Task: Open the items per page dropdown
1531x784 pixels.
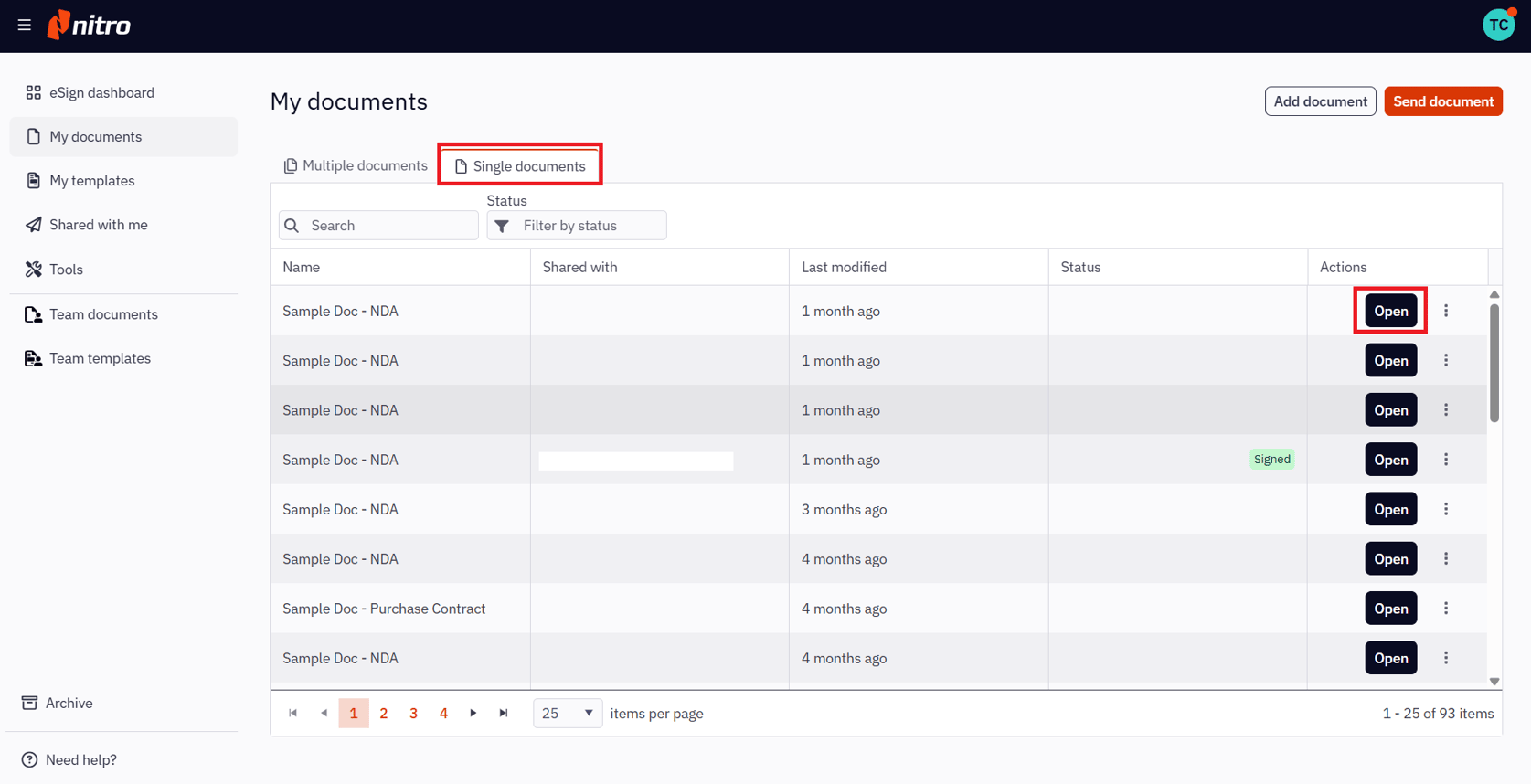Action: [568, 714]
